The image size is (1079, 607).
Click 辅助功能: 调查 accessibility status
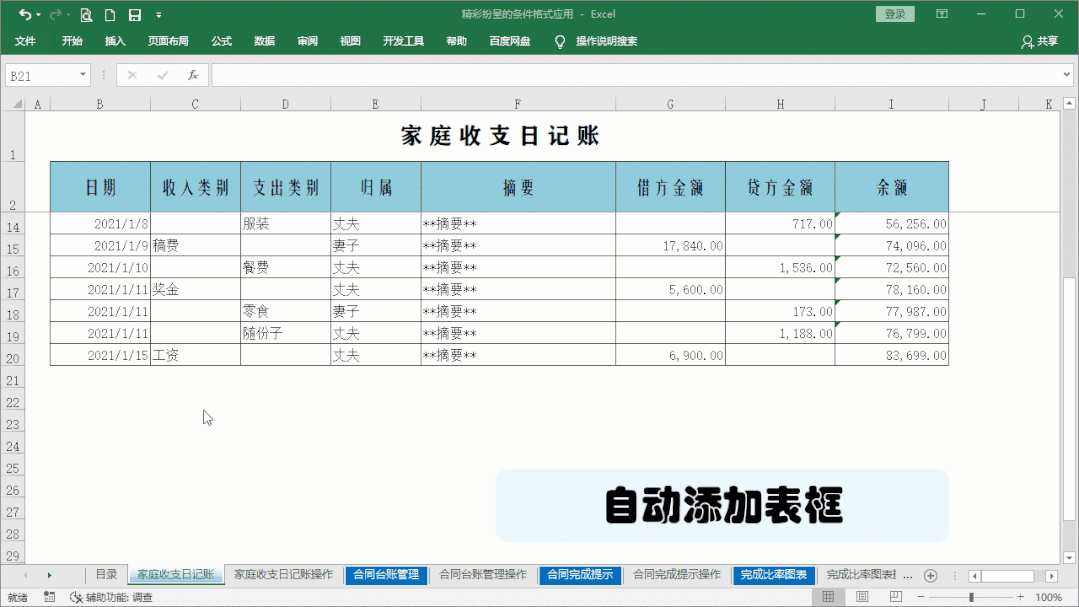tap(111, 597)
